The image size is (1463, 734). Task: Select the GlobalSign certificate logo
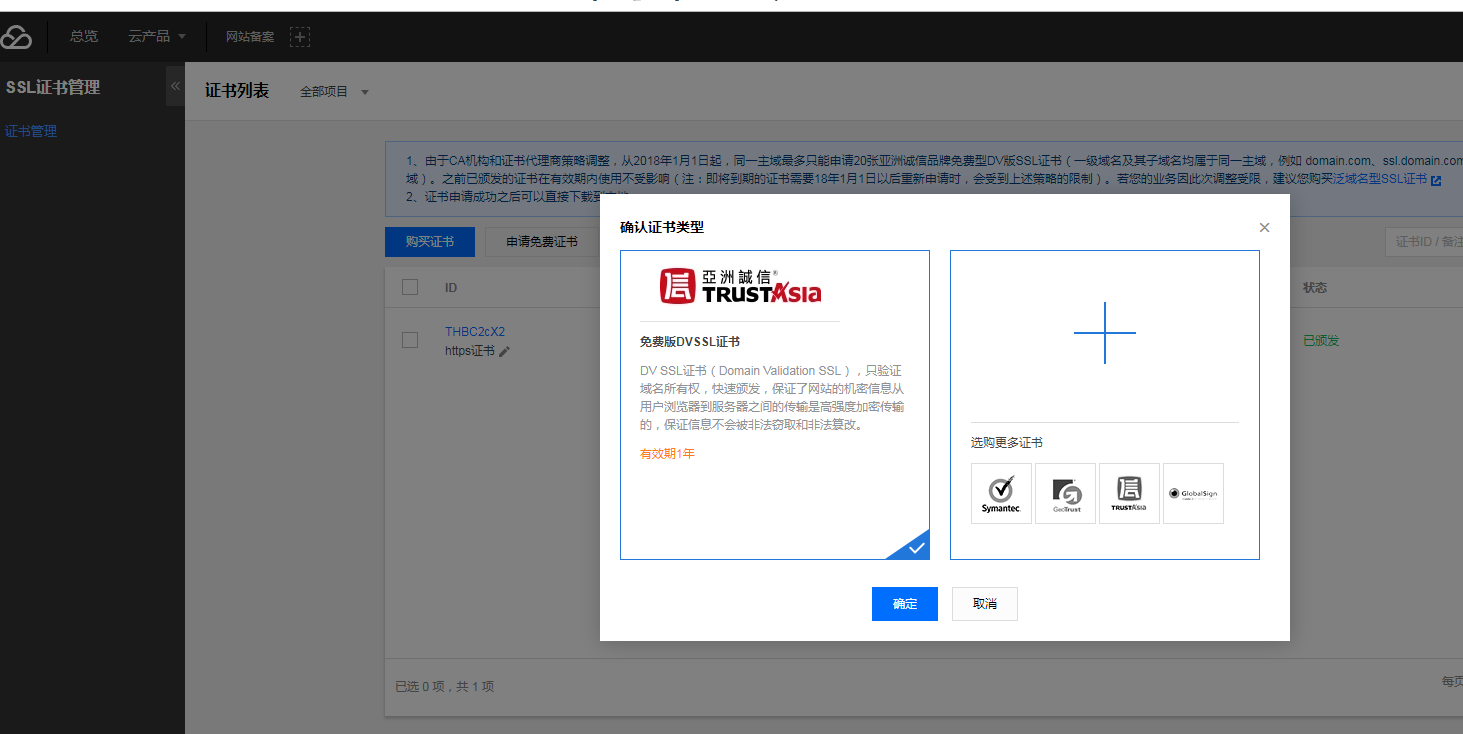tap(1193, 493)
